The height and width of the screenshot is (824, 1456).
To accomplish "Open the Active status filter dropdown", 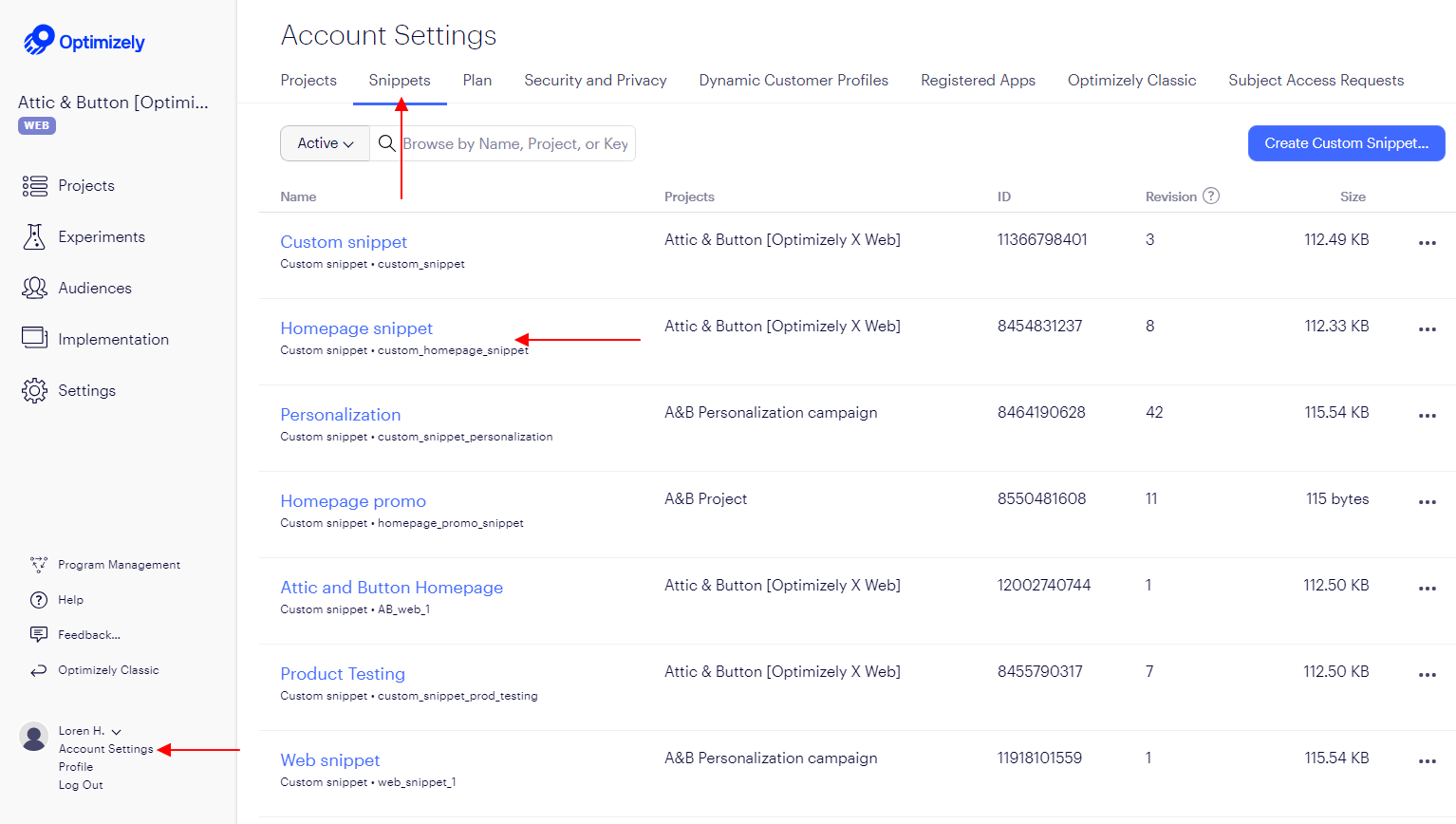I will point(325,143).
